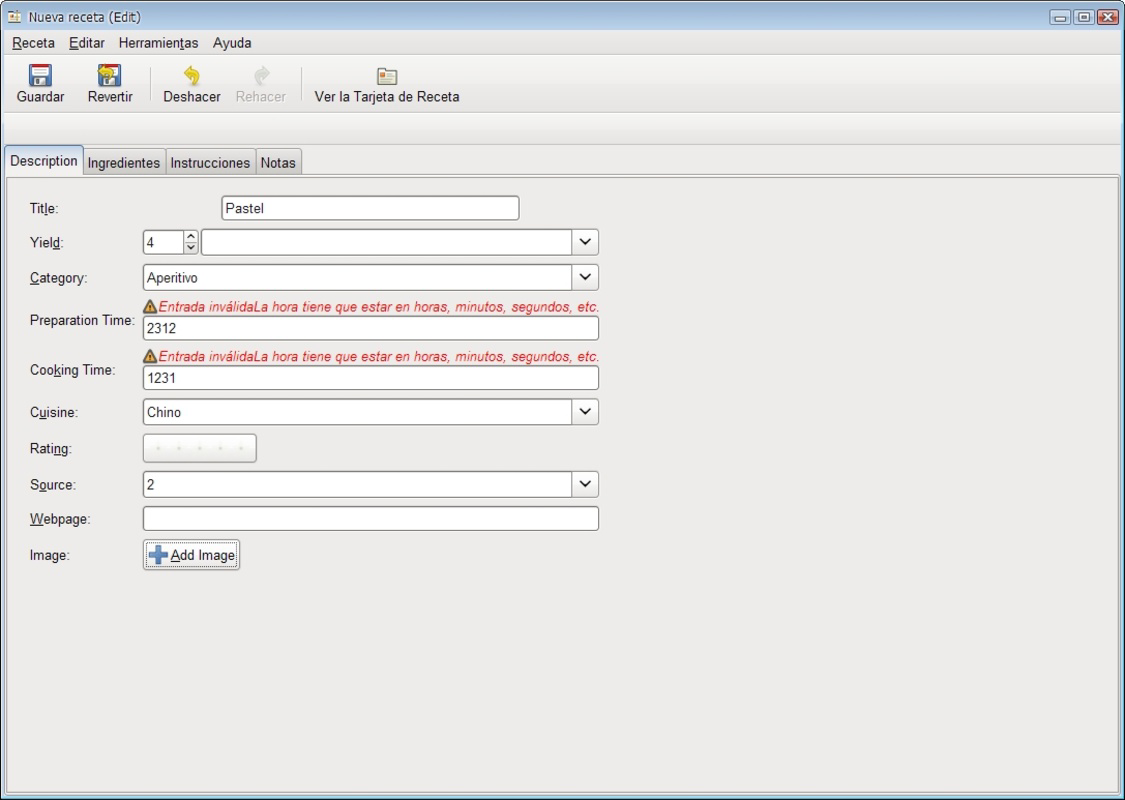Click the Yield label
The height and width of the screenshot is (800, 1125).
[47, 243]
